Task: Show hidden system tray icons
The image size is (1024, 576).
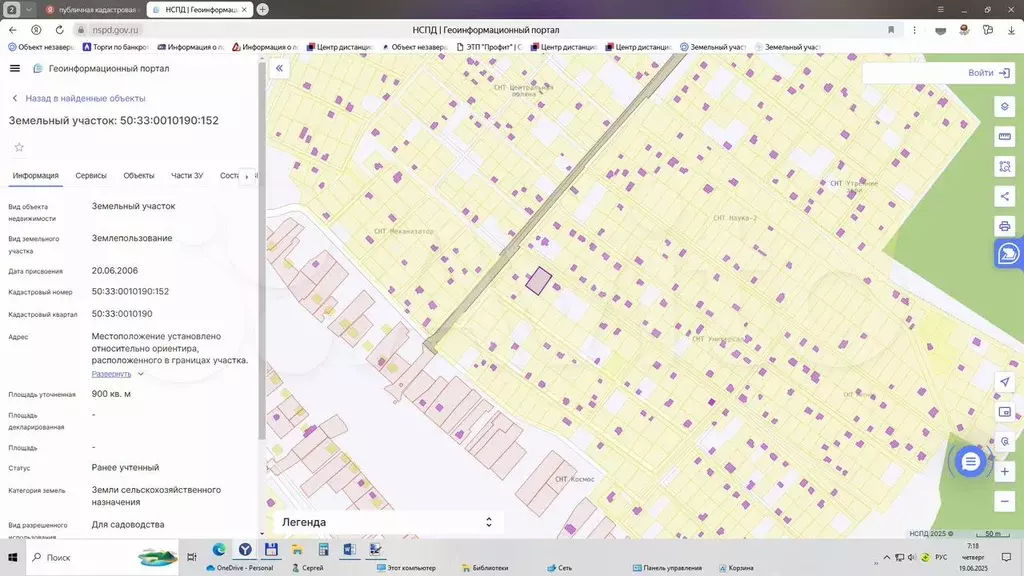Action: click(886, 557)
